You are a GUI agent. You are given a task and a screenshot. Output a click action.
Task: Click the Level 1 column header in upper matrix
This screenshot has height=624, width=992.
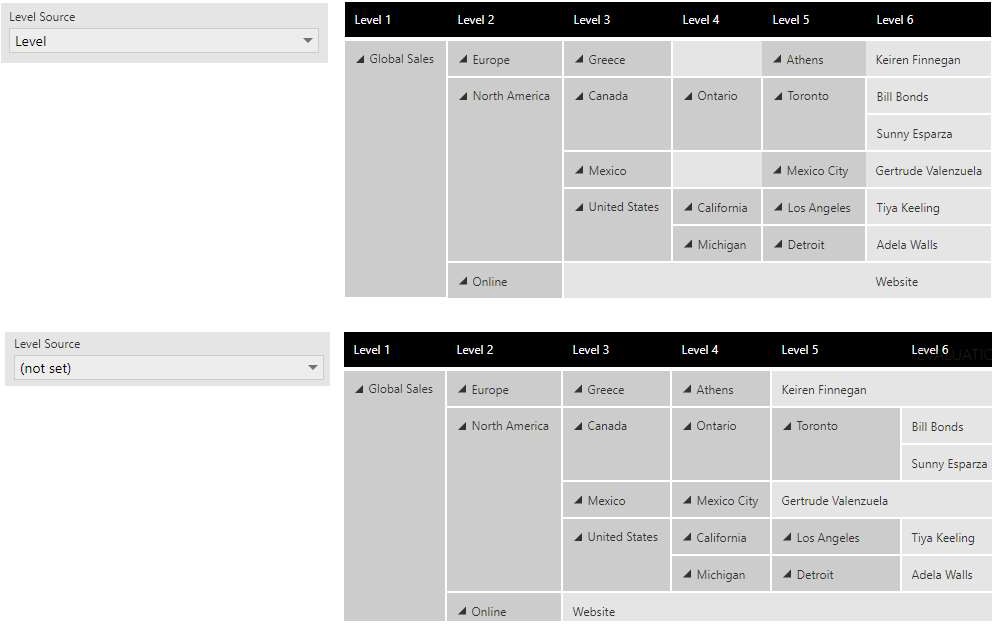click(373, 19)
